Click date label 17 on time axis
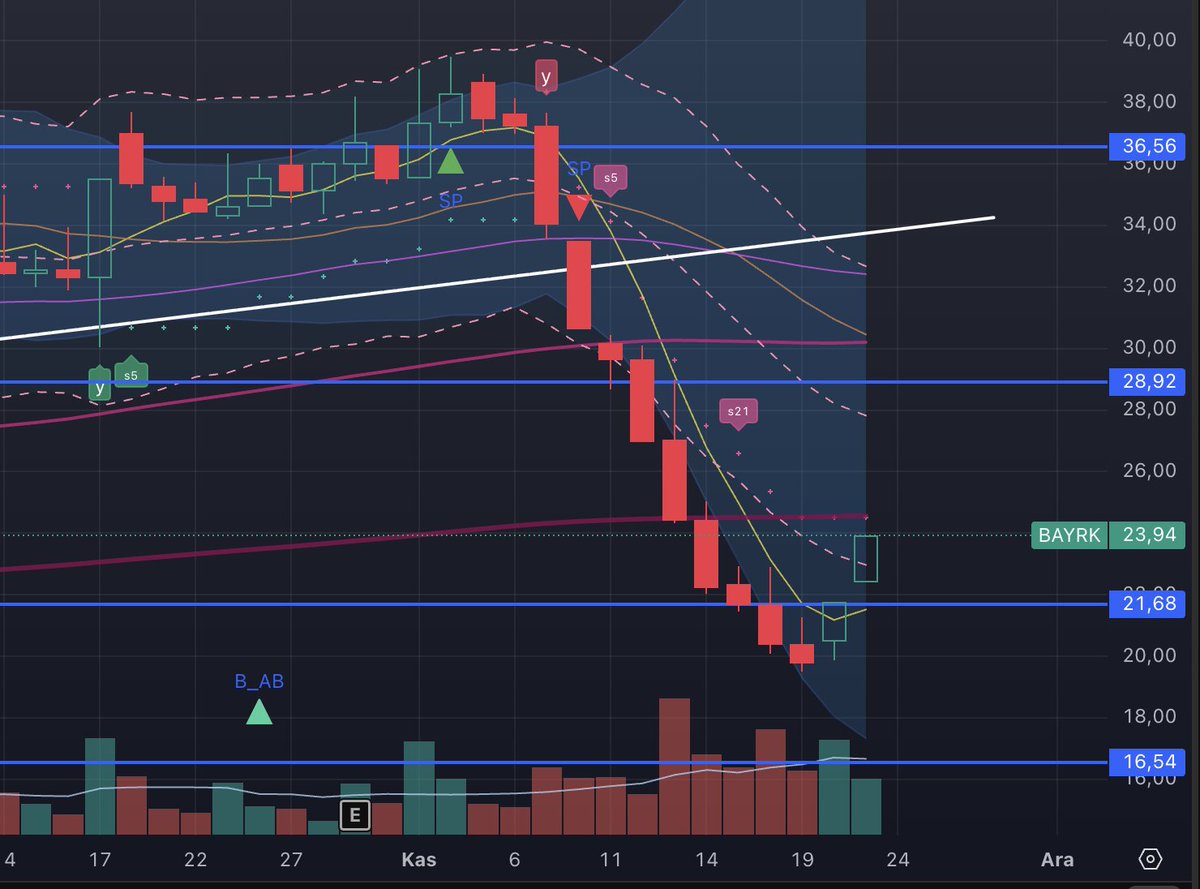The width and height of the screenshot is (1200, 889). 100,859
